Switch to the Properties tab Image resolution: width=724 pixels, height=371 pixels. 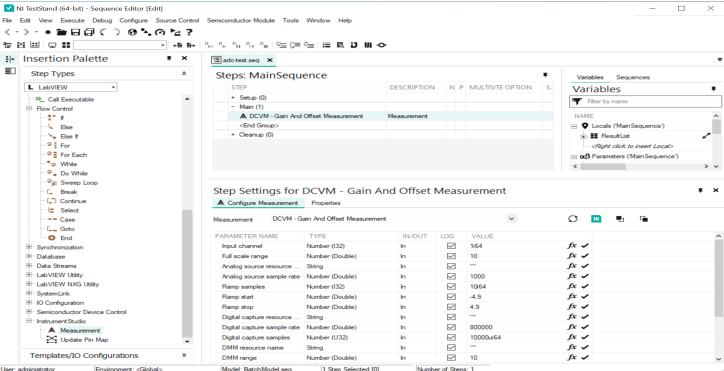(x=326, y=203)
